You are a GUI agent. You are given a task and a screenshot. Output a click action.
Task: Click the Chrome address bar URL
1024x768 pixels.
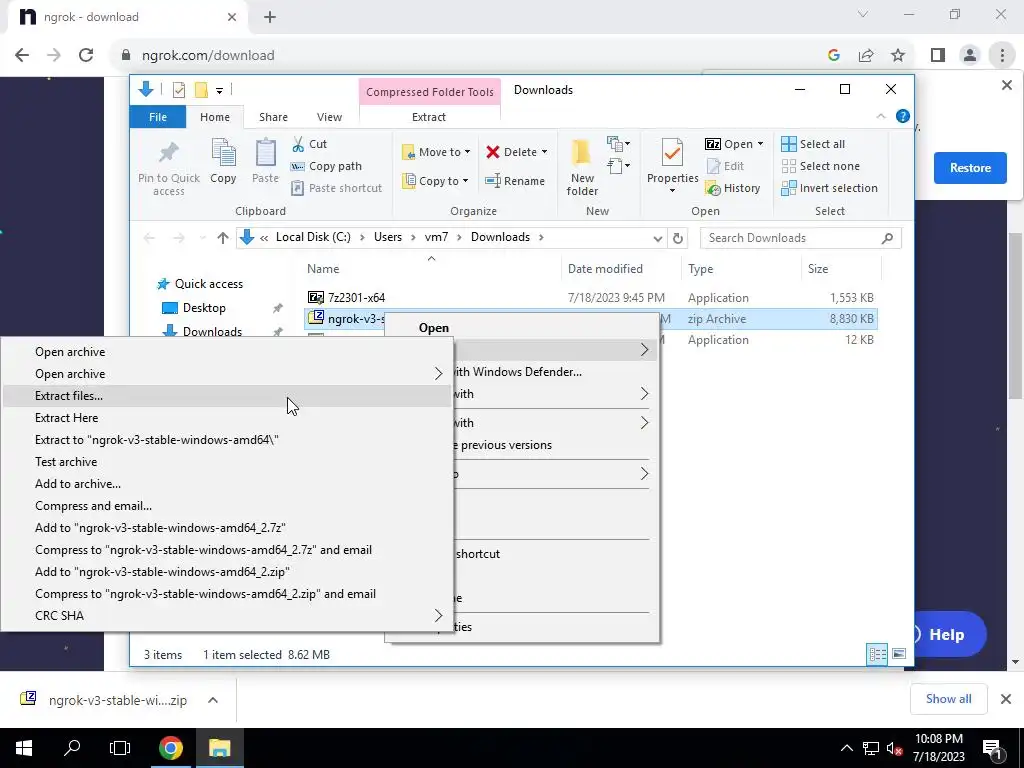[x=208, y=56]
